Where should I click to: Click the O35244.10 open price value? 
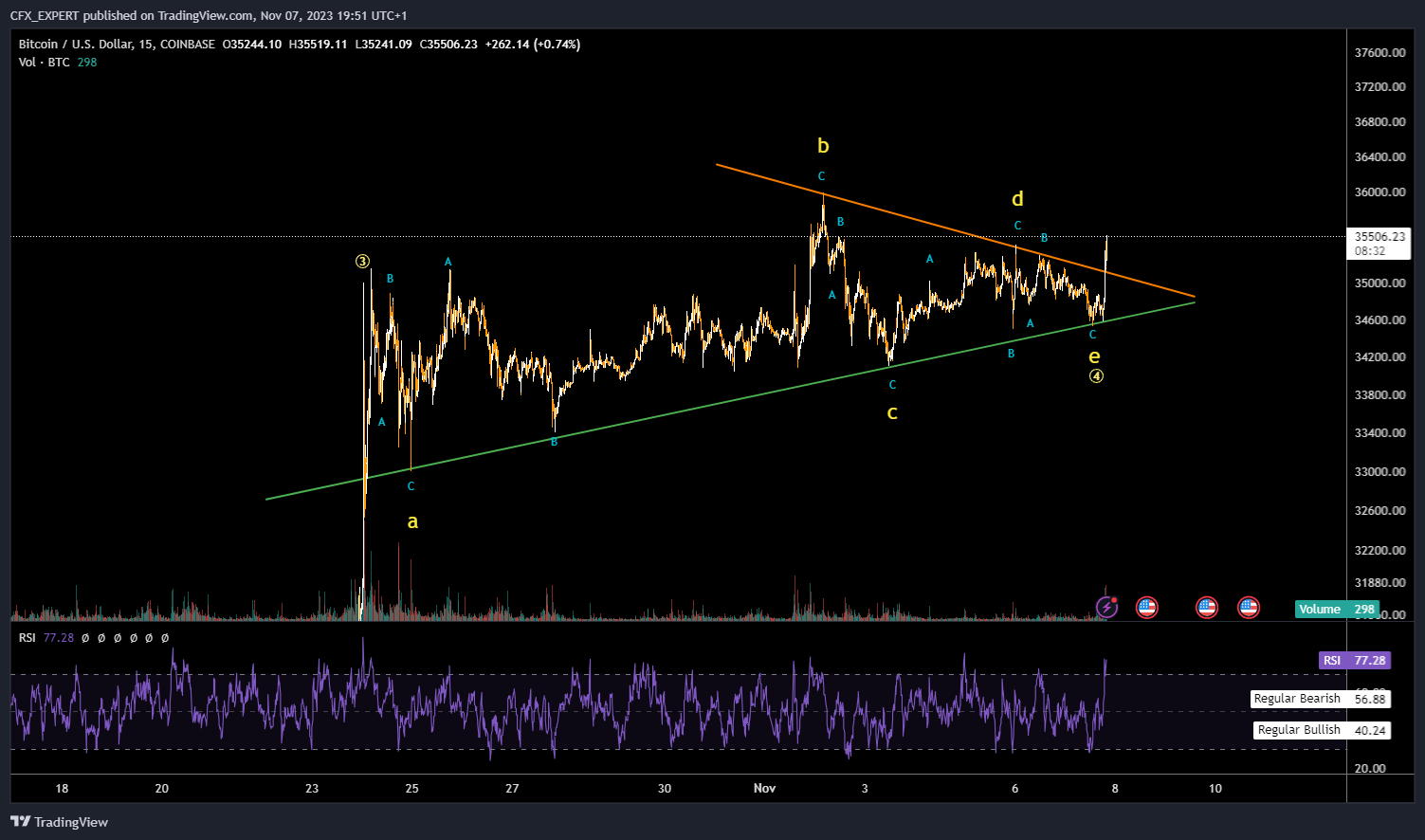coord(252,44)
